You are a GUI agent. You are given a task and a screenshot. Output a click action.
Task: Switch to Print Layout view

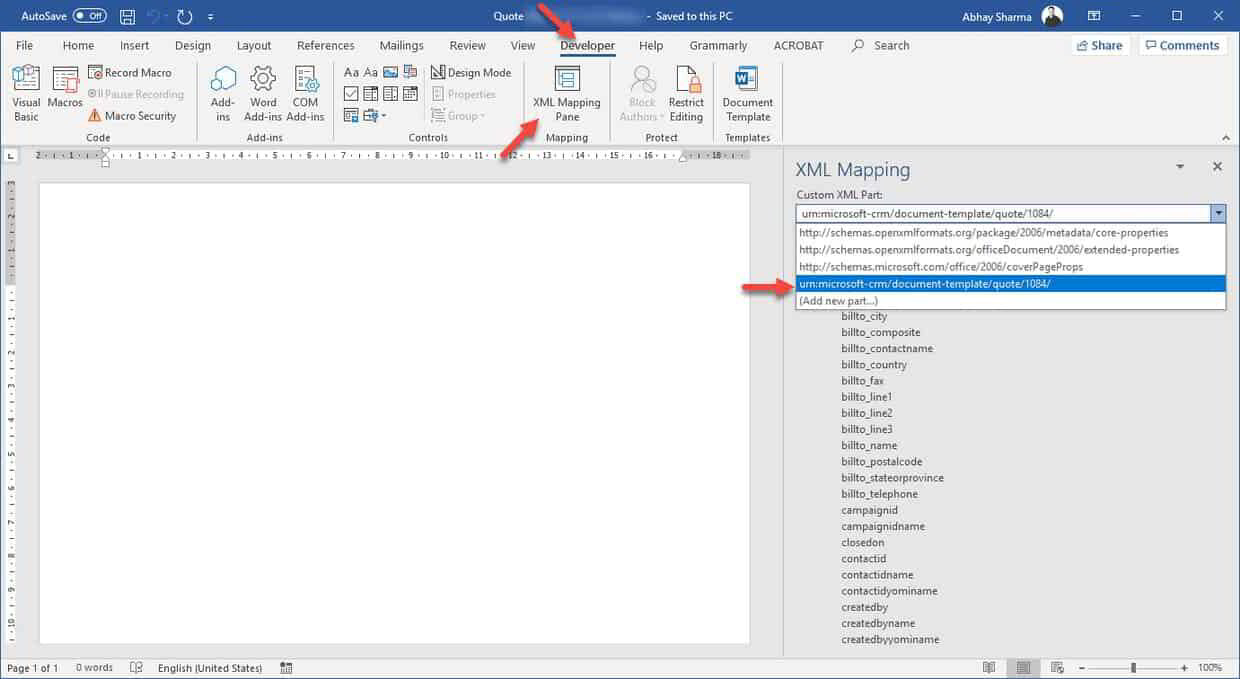(1023, 668)
